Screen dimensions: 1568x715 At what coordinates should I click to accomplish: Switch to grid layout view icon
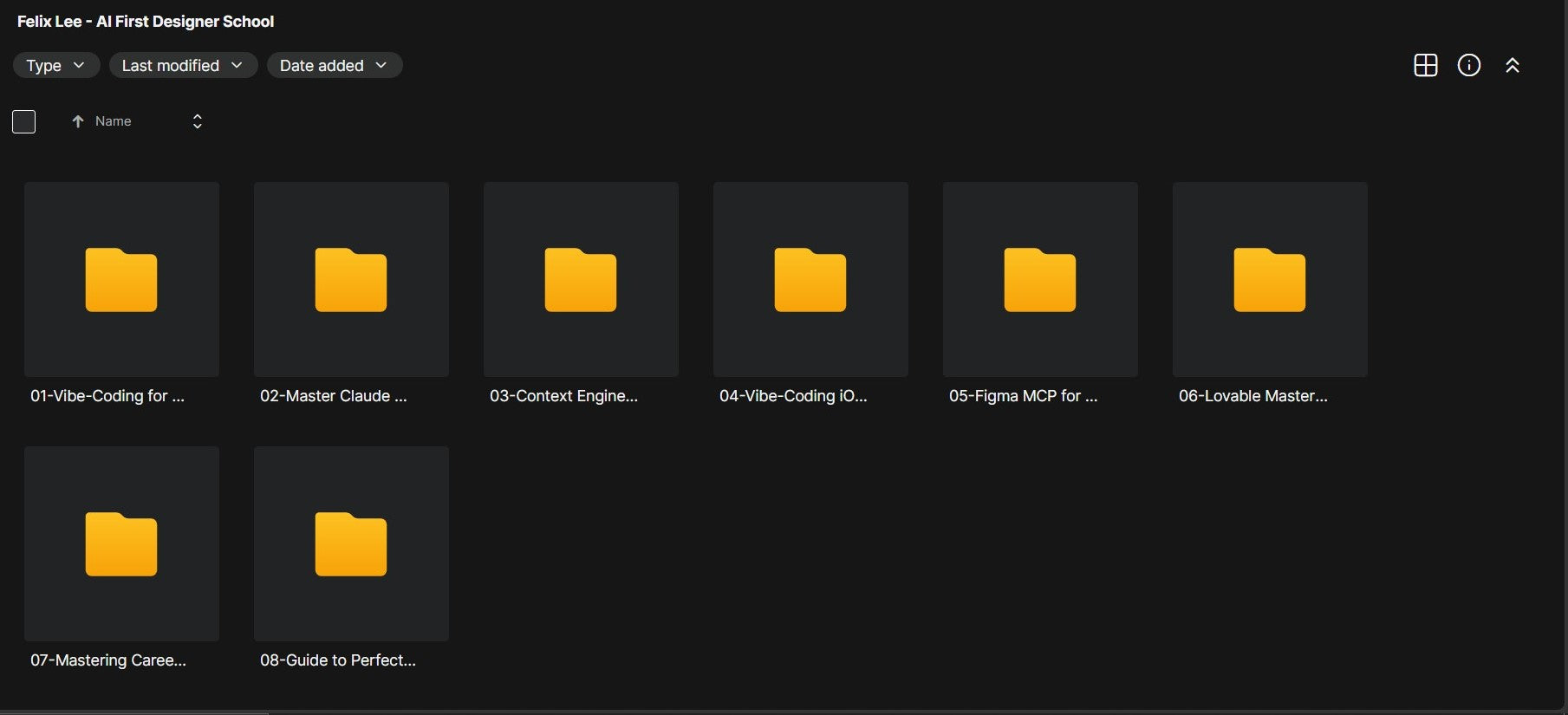tap(1425, 65)
